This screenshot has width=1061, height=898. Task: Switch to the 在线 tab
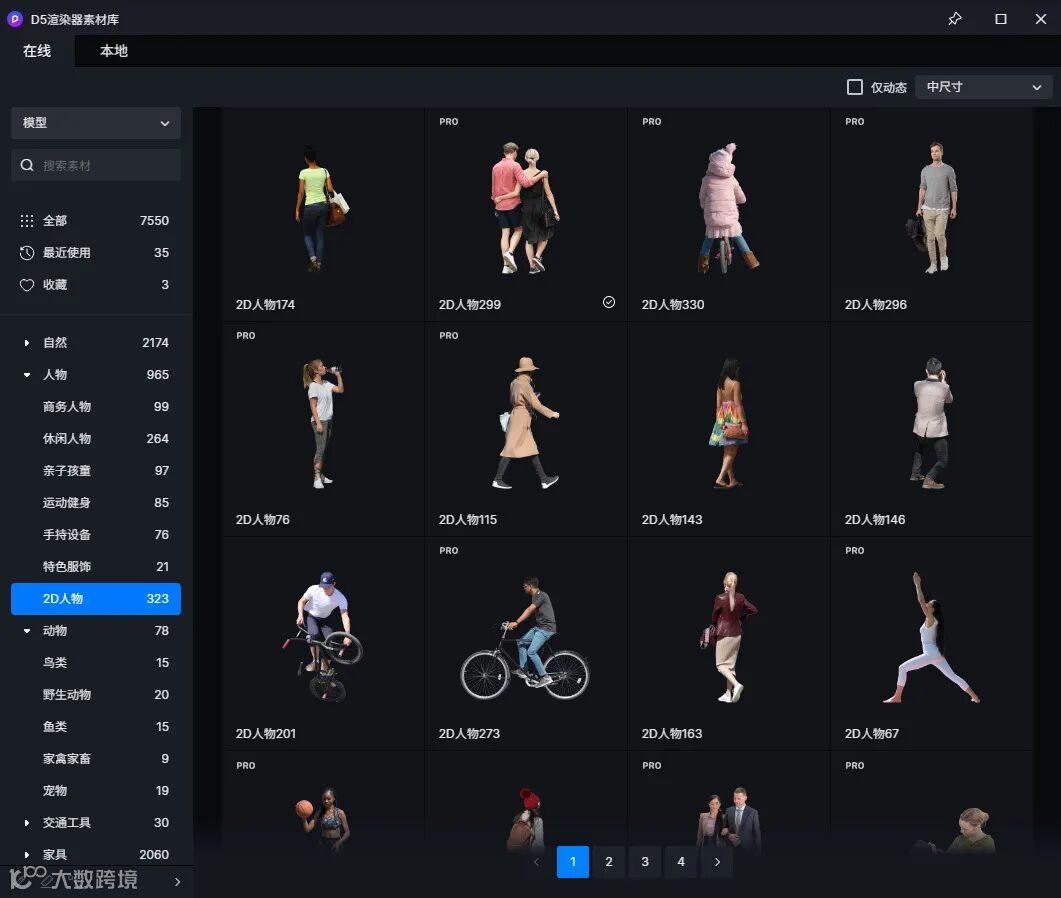pyautogui.click(x=37, y=51)
